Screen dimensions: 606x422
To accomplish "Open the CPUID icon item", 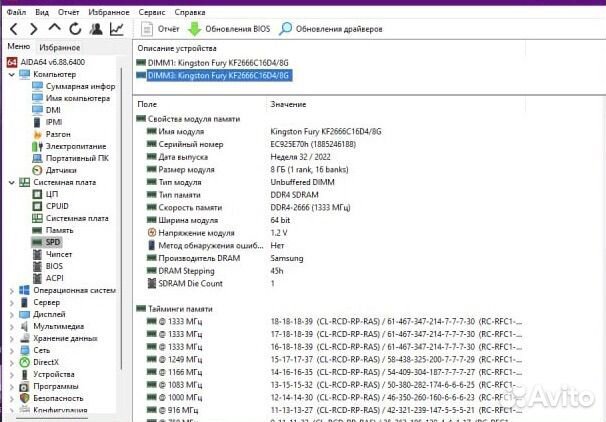I will point(50,206).
